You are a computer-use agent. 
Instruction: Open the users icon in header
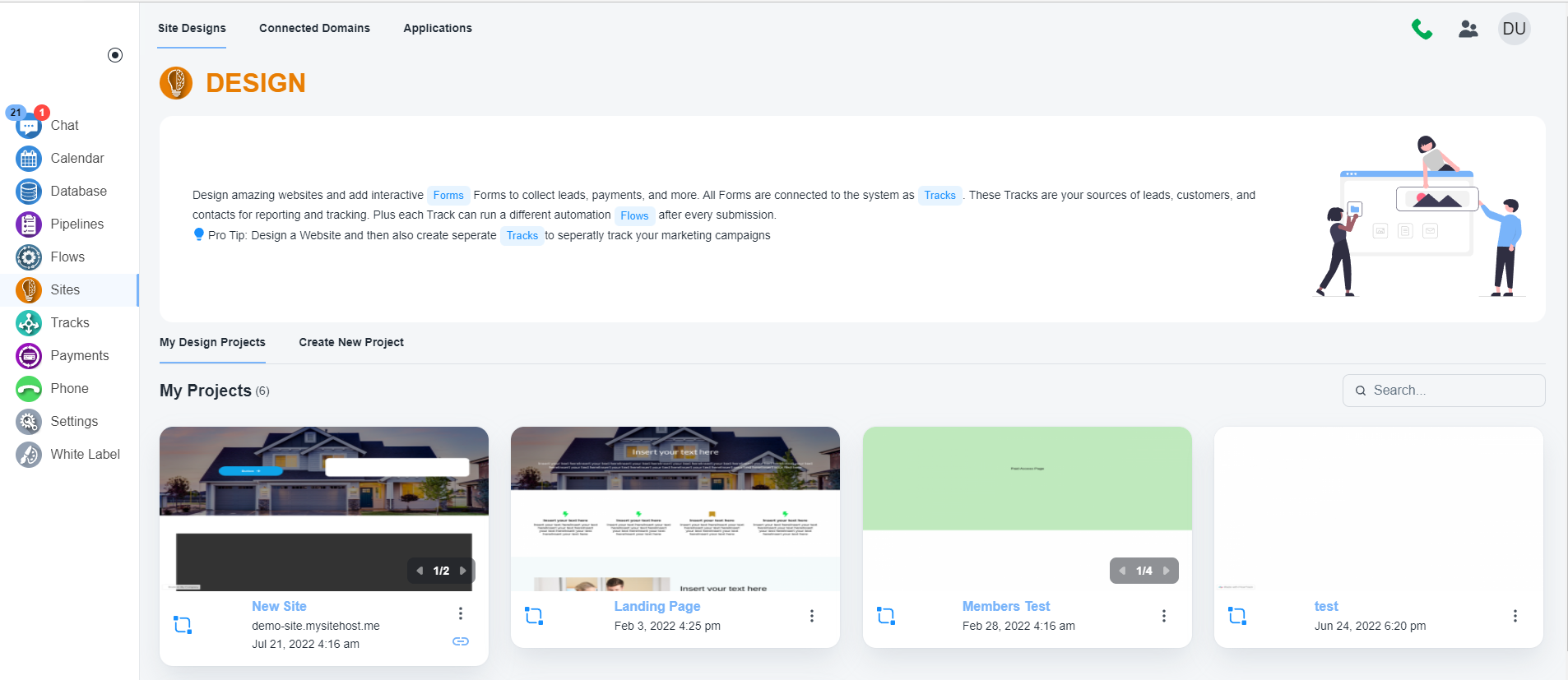(1468, 29)
